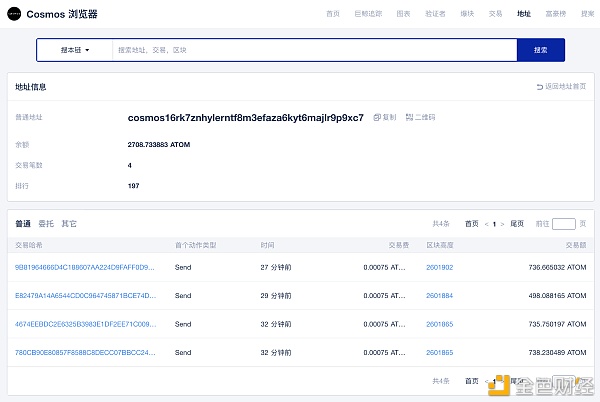Open transaction hash starting E82479A14A6544

coord(85,296)
